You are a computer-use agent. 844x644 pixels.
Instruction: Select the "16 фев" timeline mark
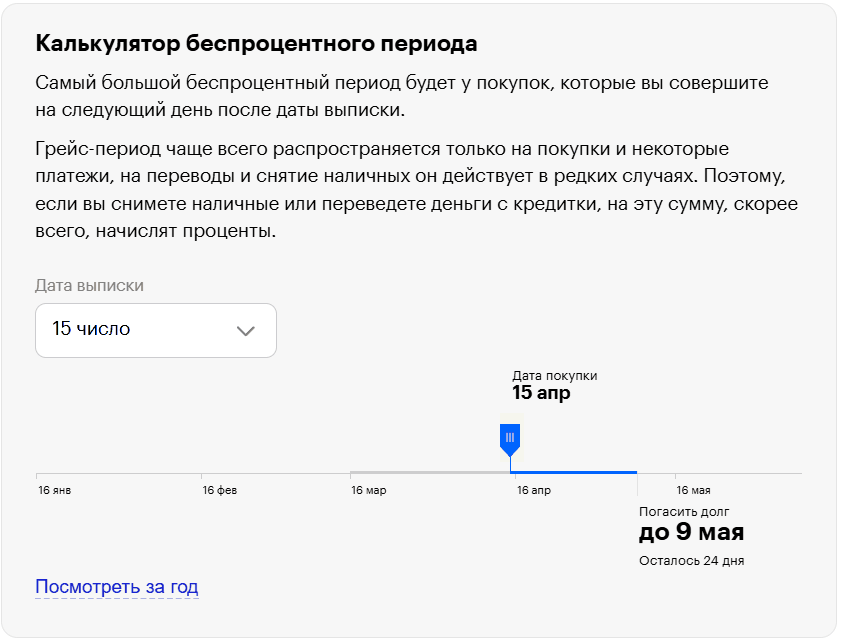pyautogui.click(x=219, y=491)
